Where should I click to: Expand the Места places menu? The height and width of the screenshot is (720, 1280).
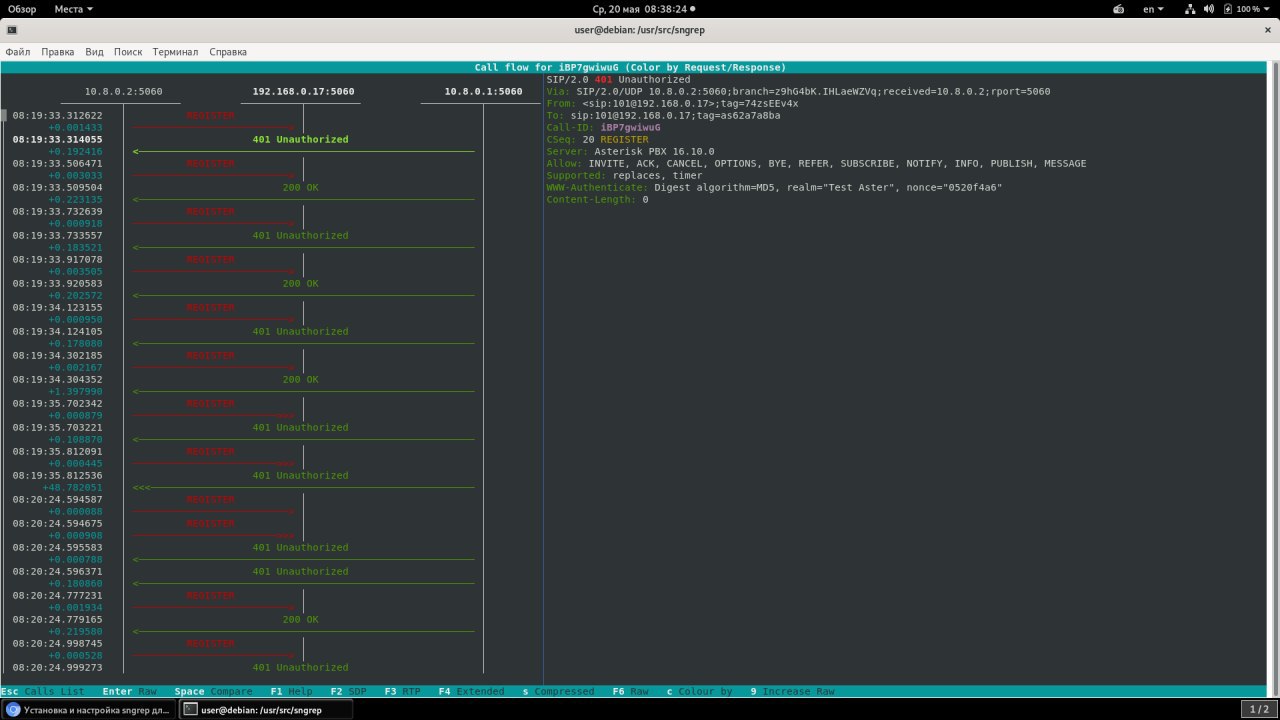point(73,9)
